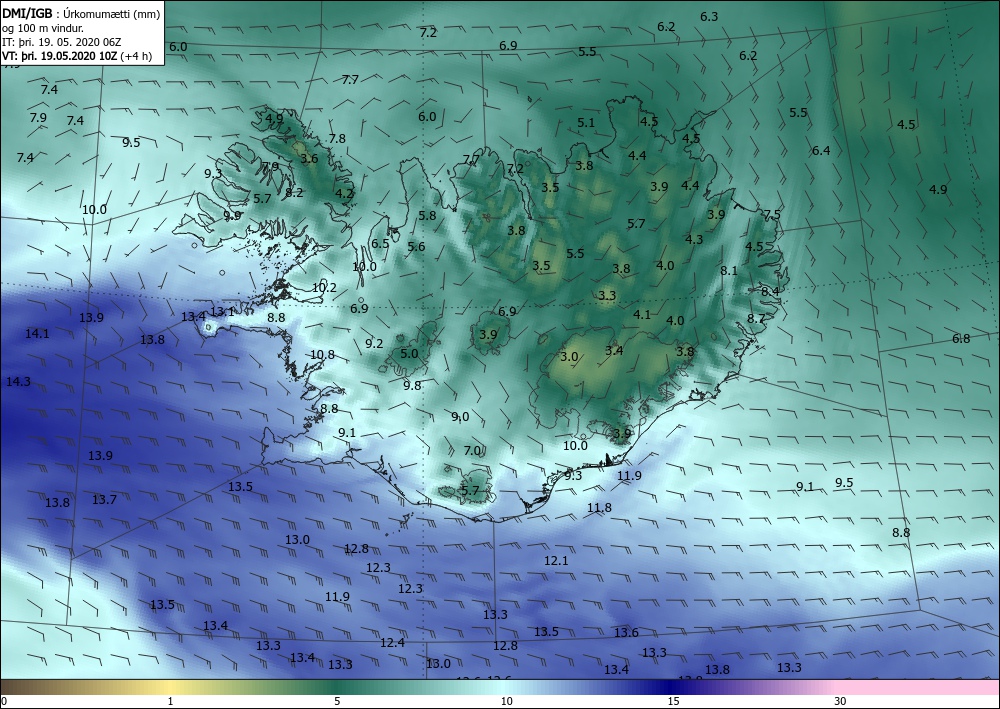Viewport: 1000px width, 709px height.
Task: Click the yellow part of the color scale above 1
Action: (x=170, y=687)
